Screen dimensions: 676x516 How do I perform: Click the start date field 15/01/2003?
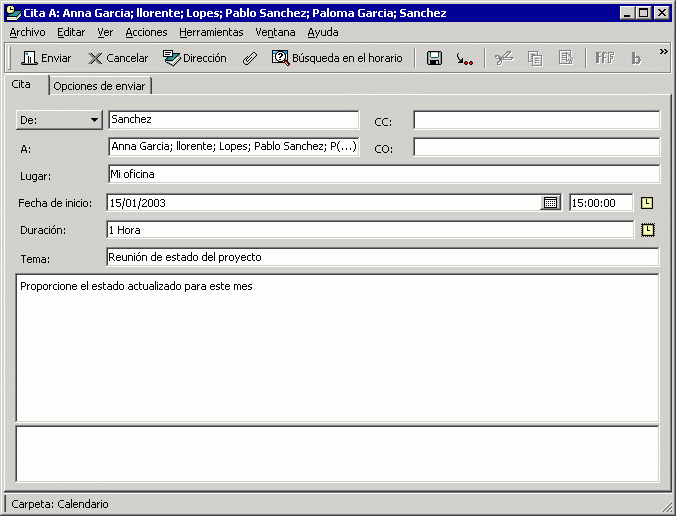pyautogui.click(x=323, y=203)
